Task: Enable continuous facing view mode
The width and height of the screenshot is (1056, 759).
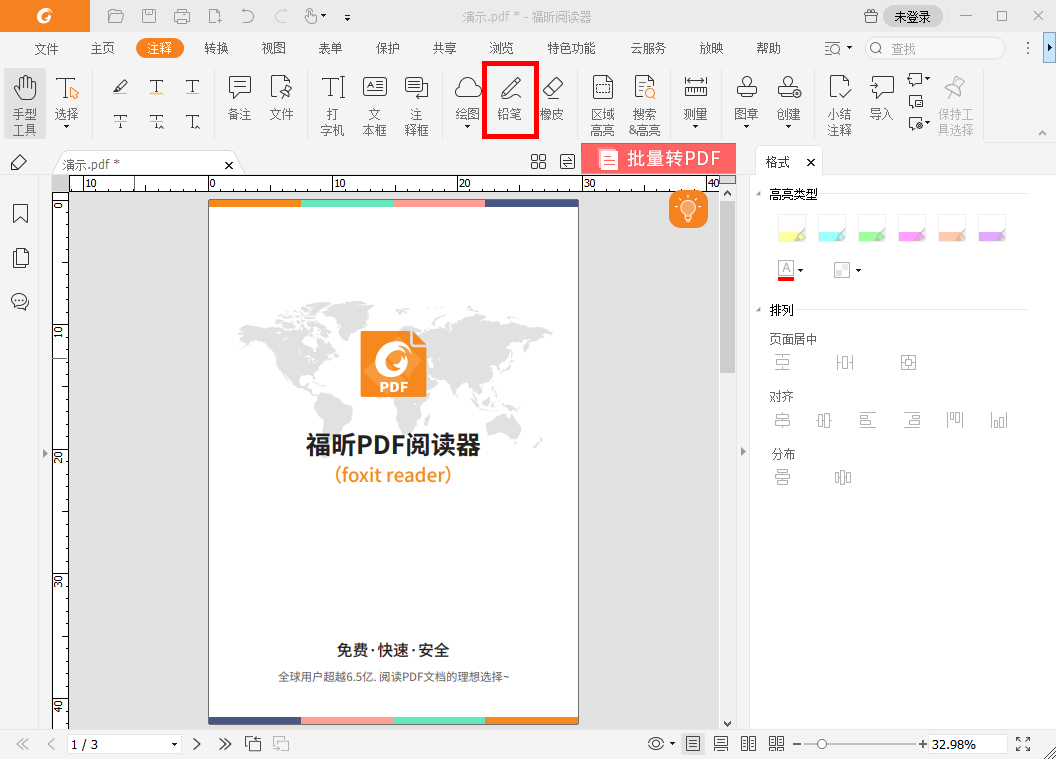Action: (777, 744)
